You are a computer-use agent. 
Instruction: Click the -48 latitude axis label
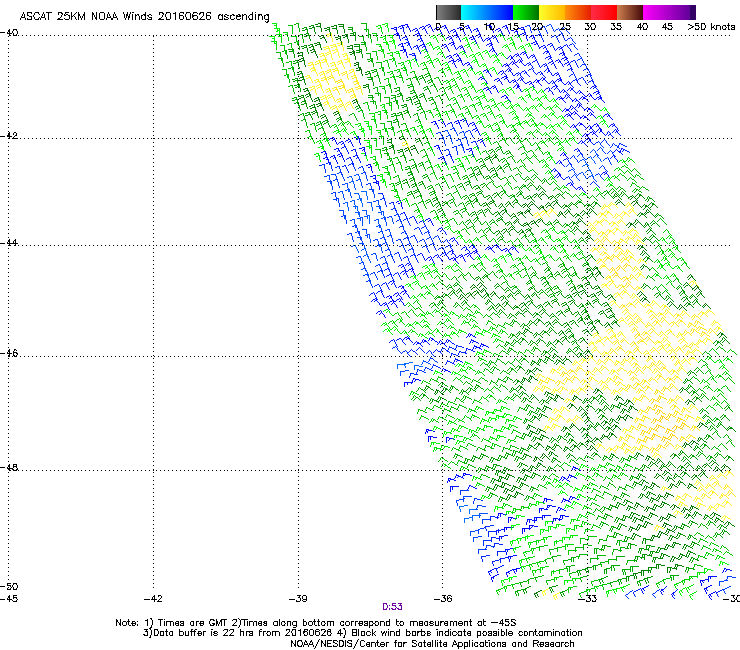pyautogui.click(x=9, y=467)
